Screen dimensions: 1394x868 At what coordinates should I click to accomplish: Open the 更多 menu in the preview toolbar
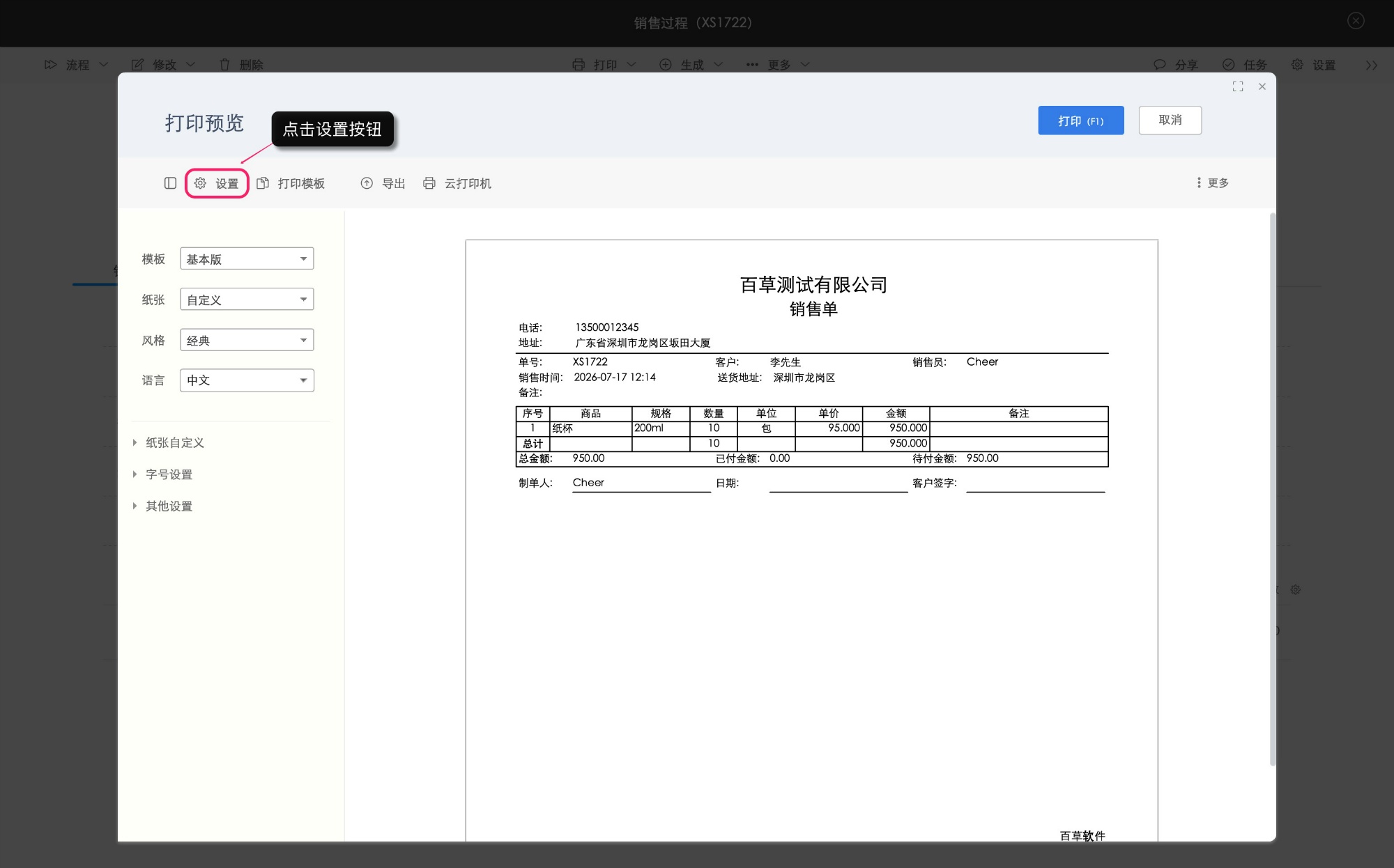1213,183
